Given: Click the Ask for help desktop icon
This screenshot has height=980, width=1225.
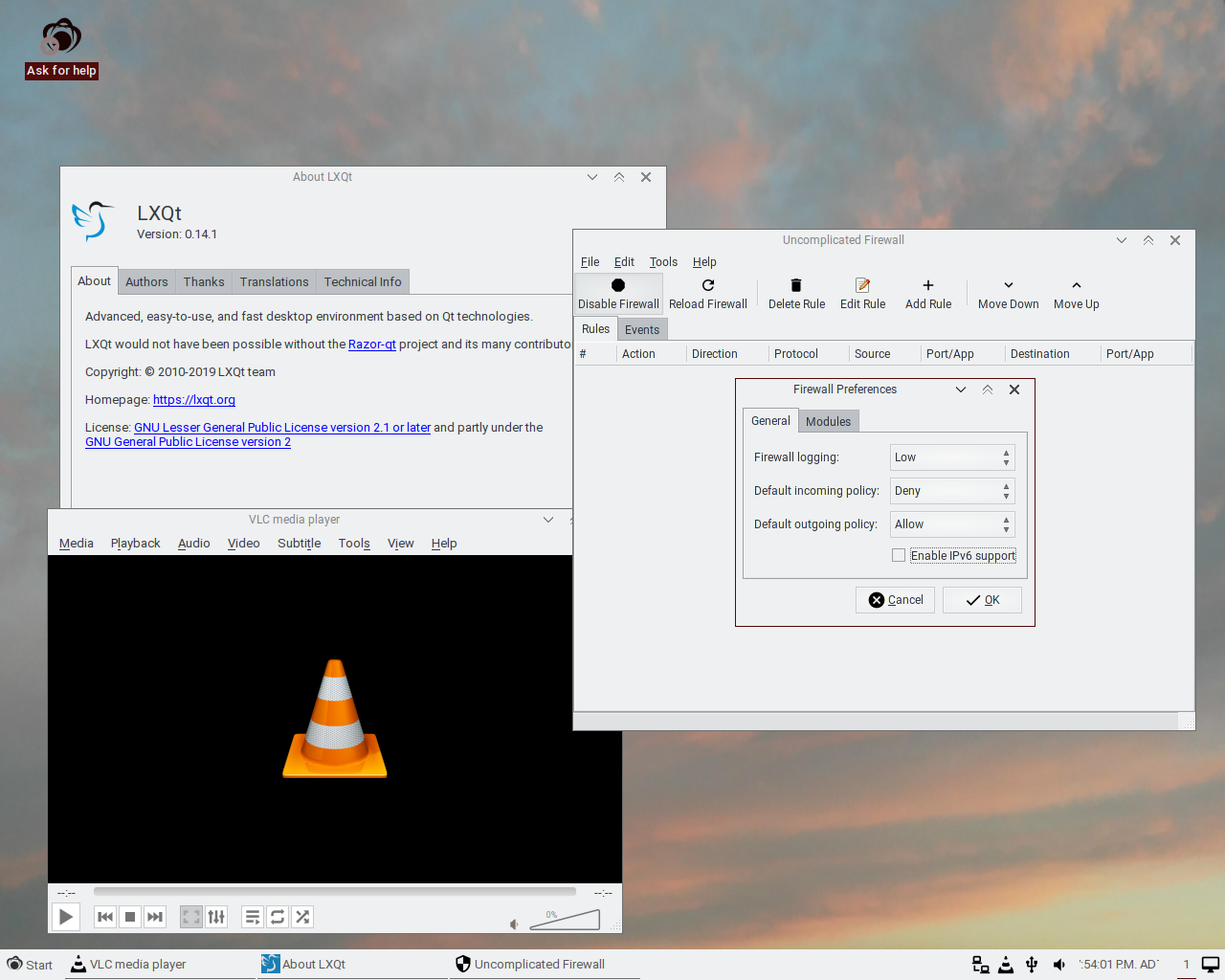Looking at the screenshot, I should pyautogui.click(x=61, y=48).
